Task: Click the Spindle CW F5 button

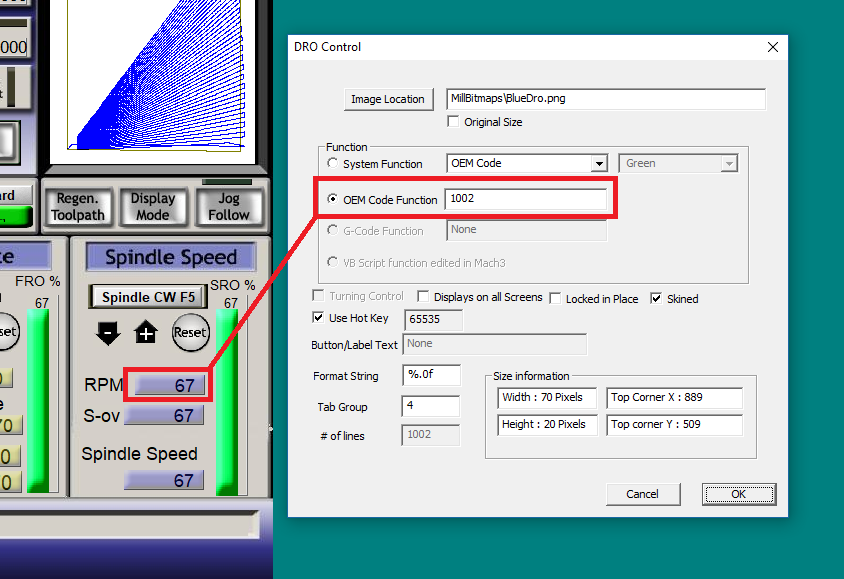Action: pos(148,297)
